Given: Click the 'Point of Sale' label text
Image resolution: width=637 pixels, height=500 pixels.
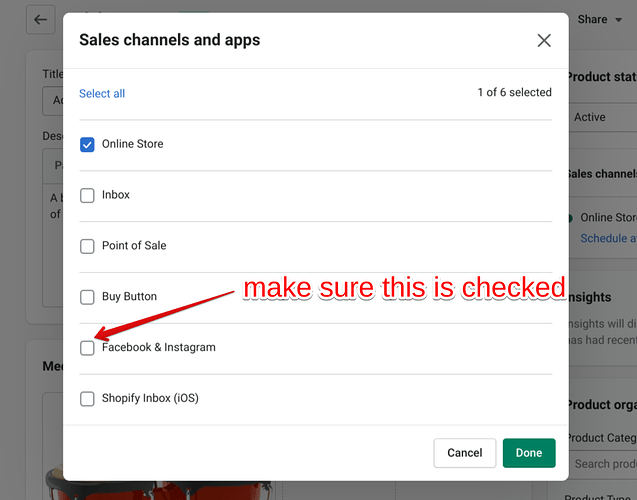Looking at the screenshot, I should [134, 245].
